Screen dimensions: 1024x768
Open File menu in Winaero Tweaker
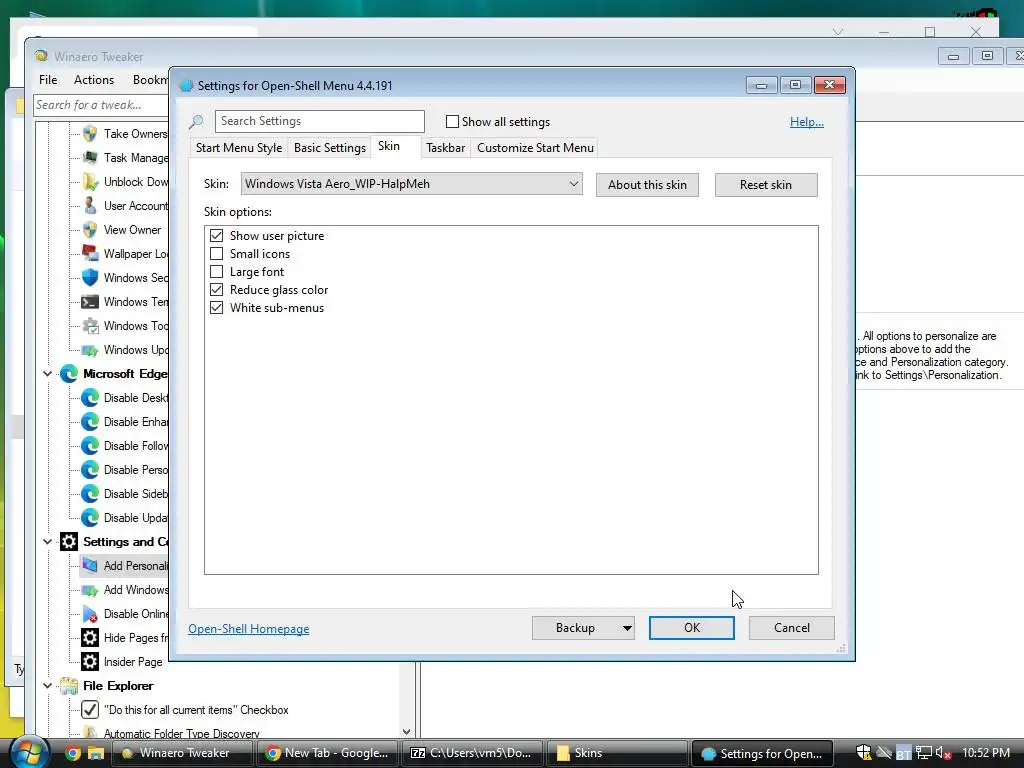tap(48, 80)
